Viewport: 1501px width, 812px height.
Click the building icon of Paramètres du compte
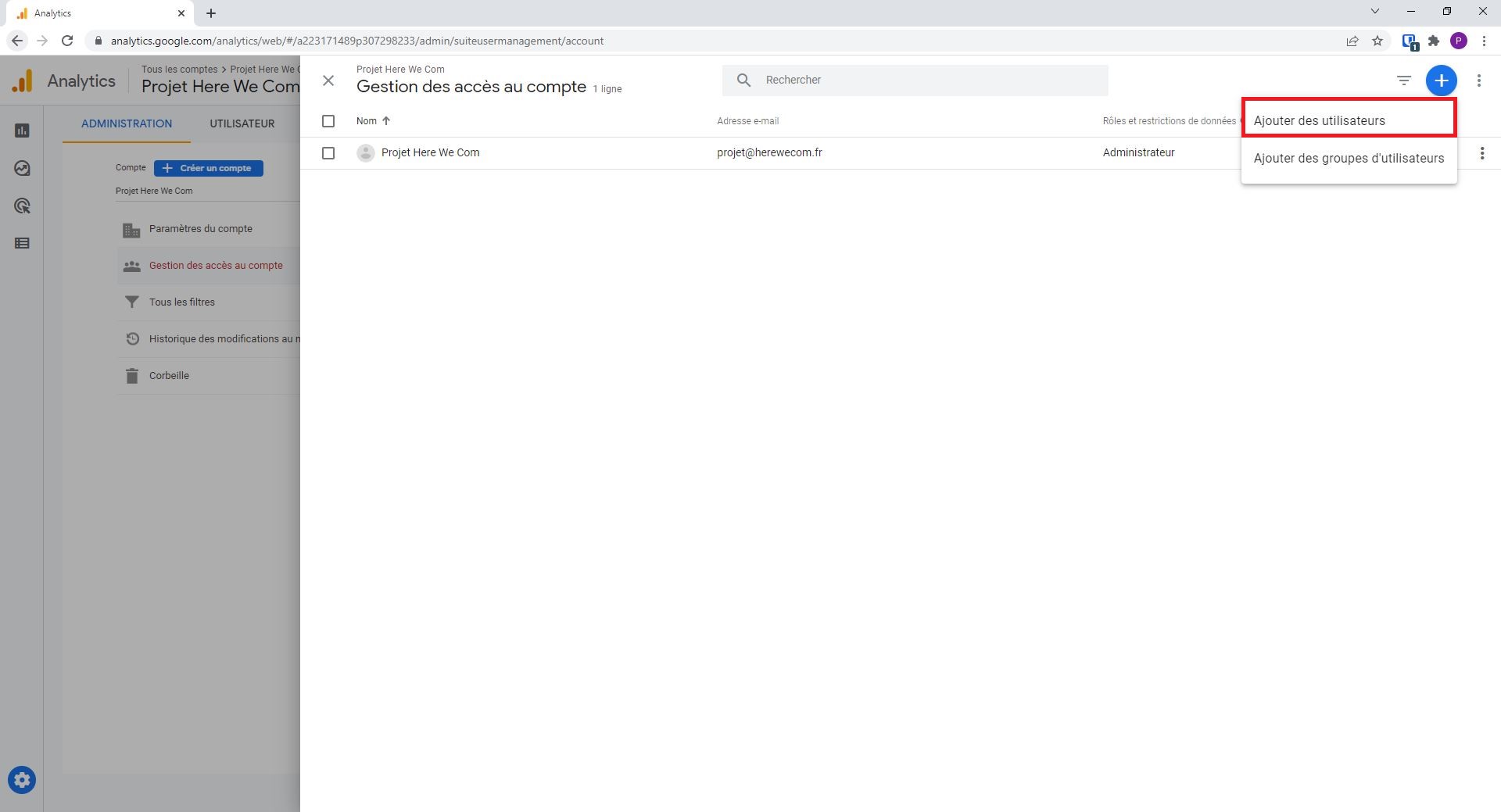tap(131, 230)
